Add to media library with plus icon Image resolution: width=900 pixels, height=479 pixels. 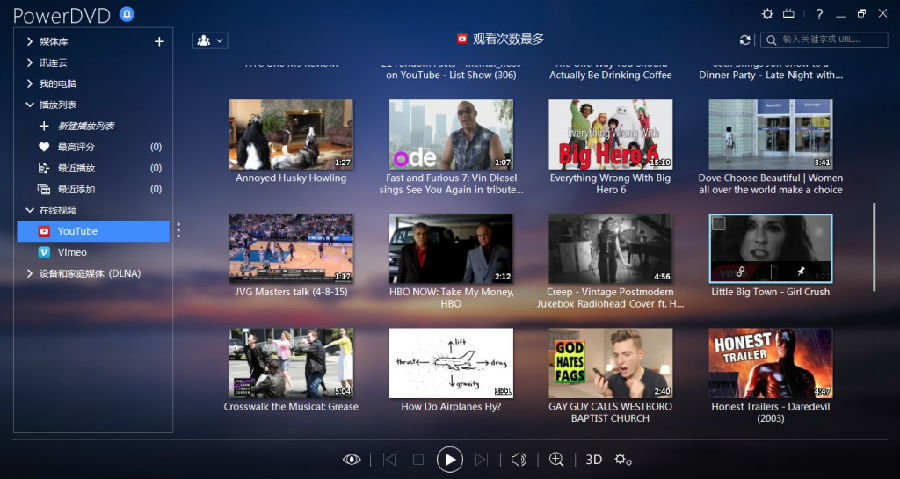(159, 41)
